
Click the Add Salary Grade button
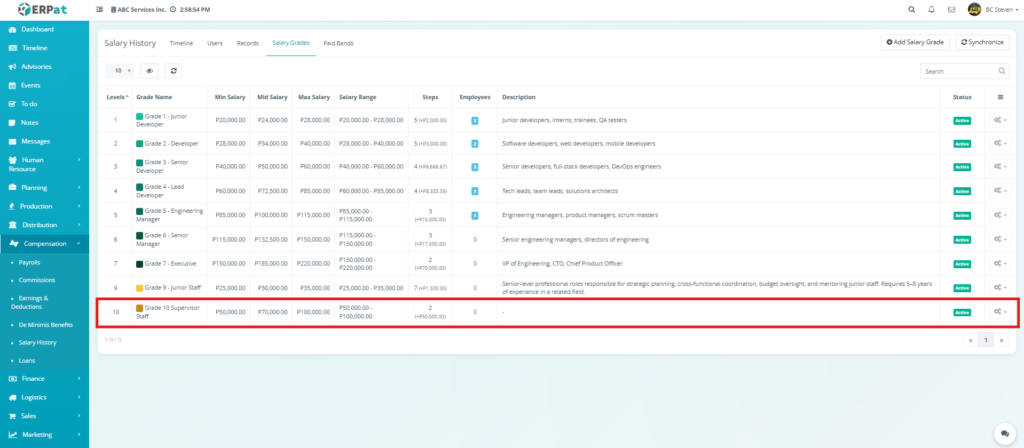915,42
